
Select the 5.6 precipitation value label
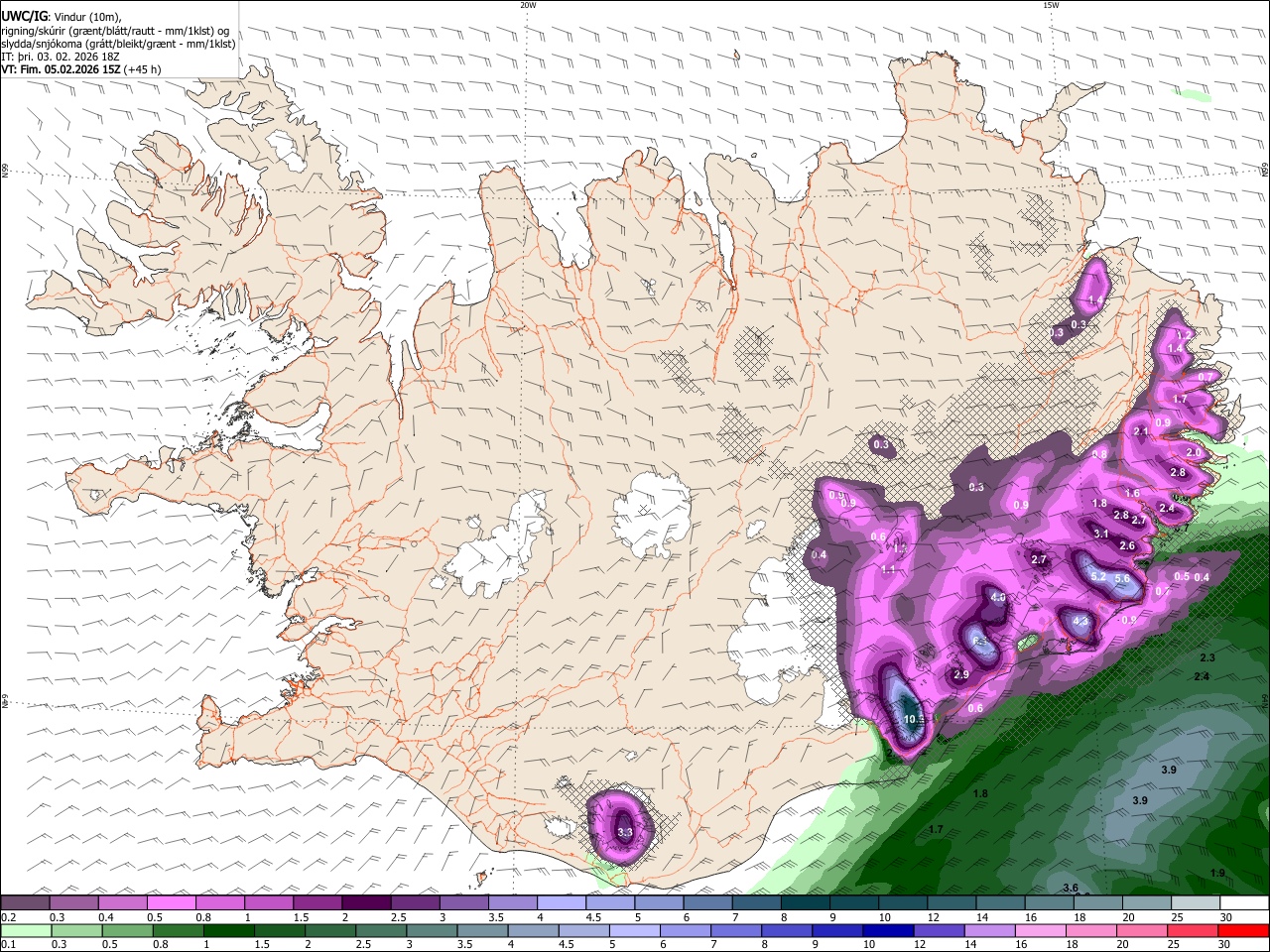pos(1122,579)
